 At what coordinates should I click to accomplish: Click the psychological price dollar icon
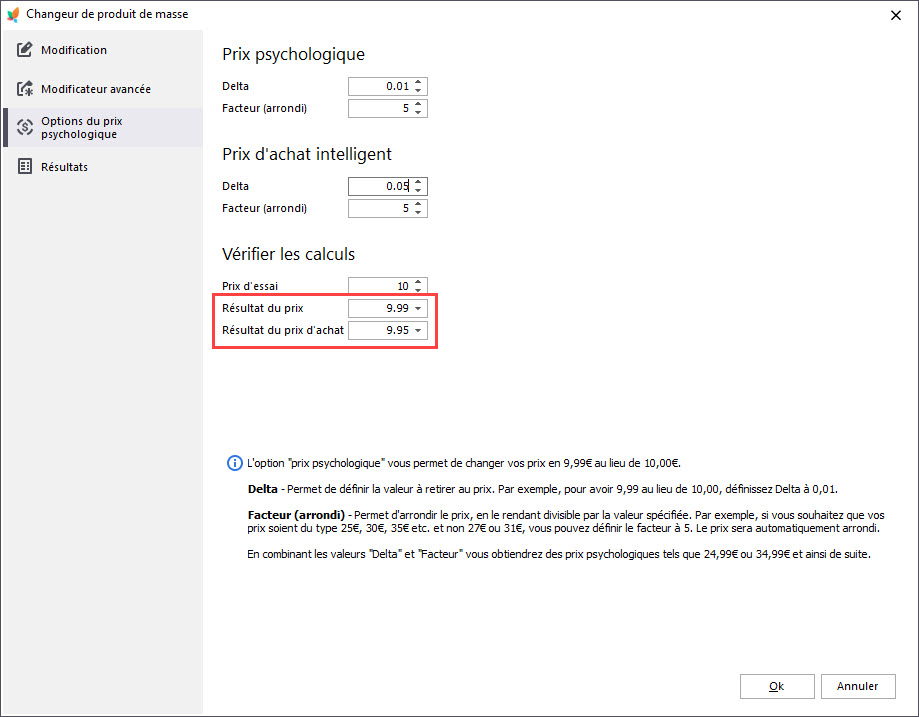[25, 127]
